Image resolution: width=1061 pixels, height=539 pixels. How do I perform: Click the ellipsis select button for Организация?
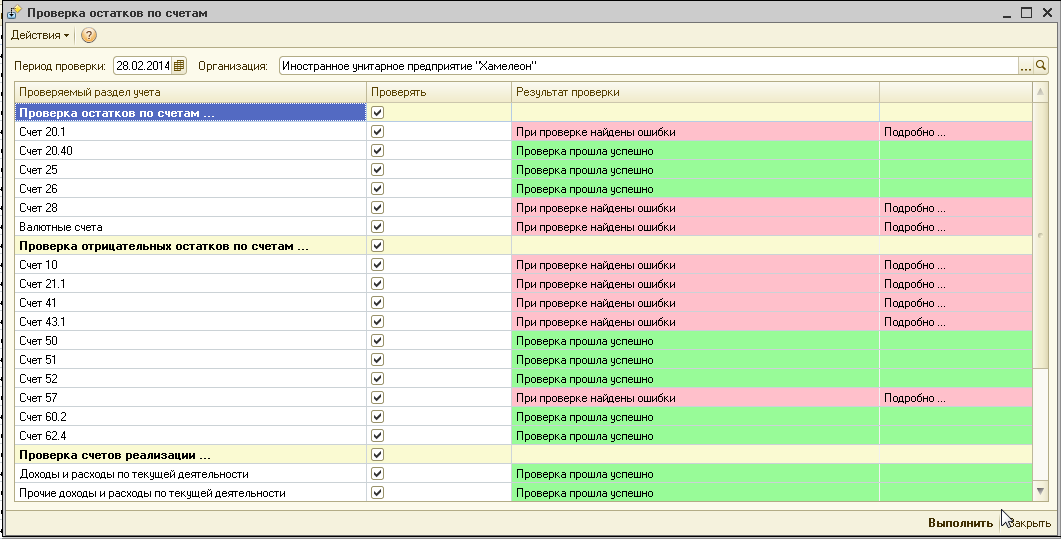click(x=1025, y=66)
